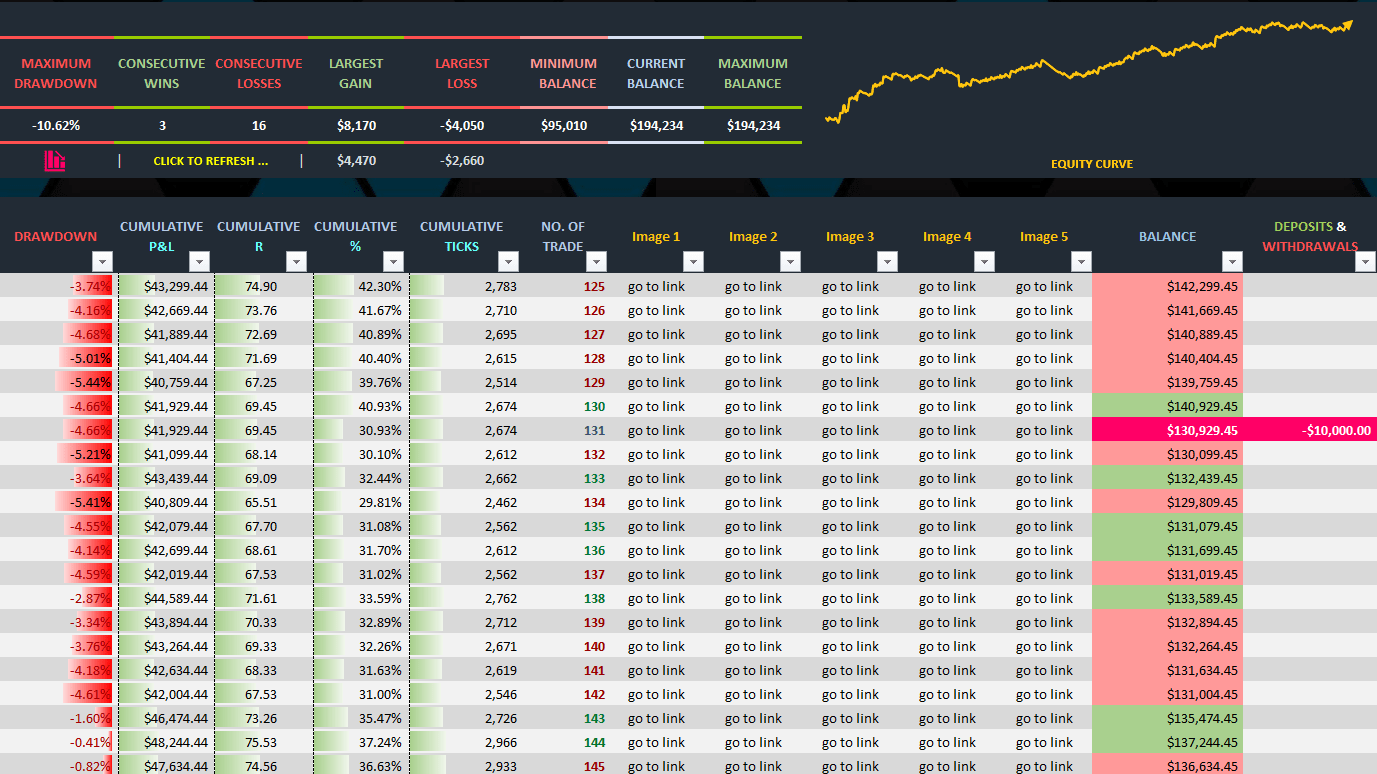1377x774 pixels.
Task: Select the CURRENT BALANCE figure $194,234
Action: [656, 125]
